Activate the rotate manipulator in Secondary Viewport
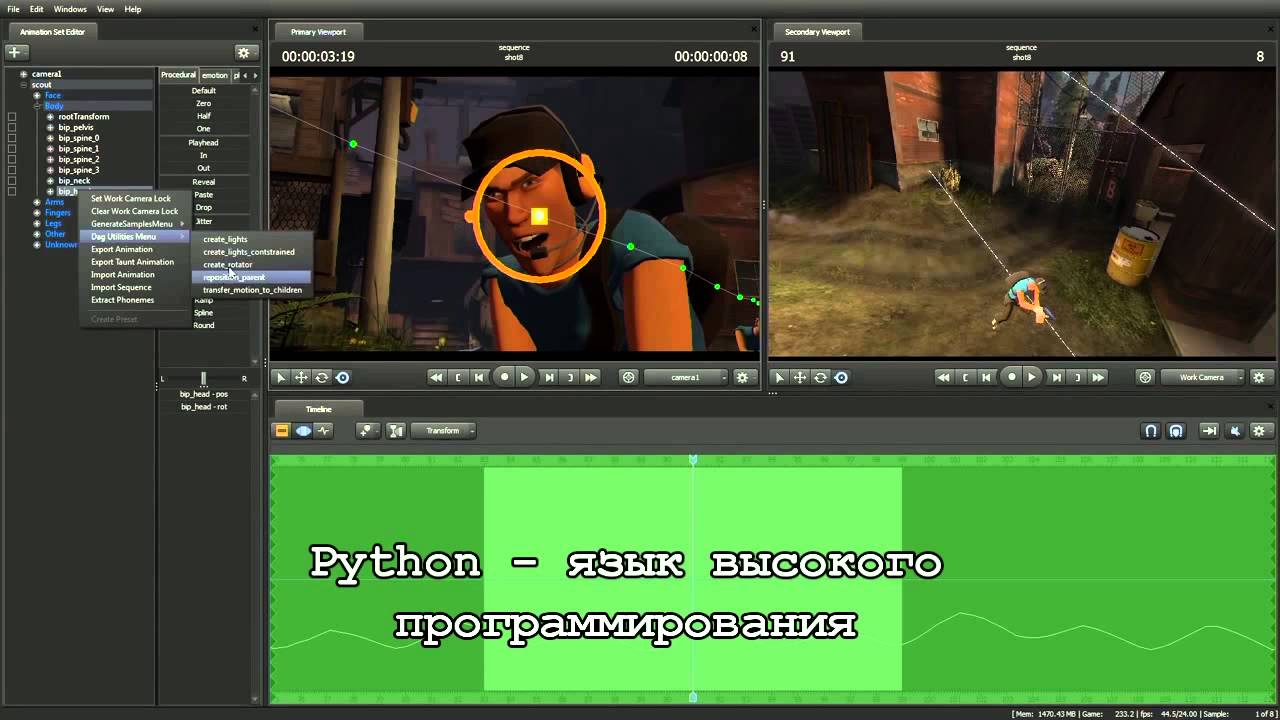 820,377
